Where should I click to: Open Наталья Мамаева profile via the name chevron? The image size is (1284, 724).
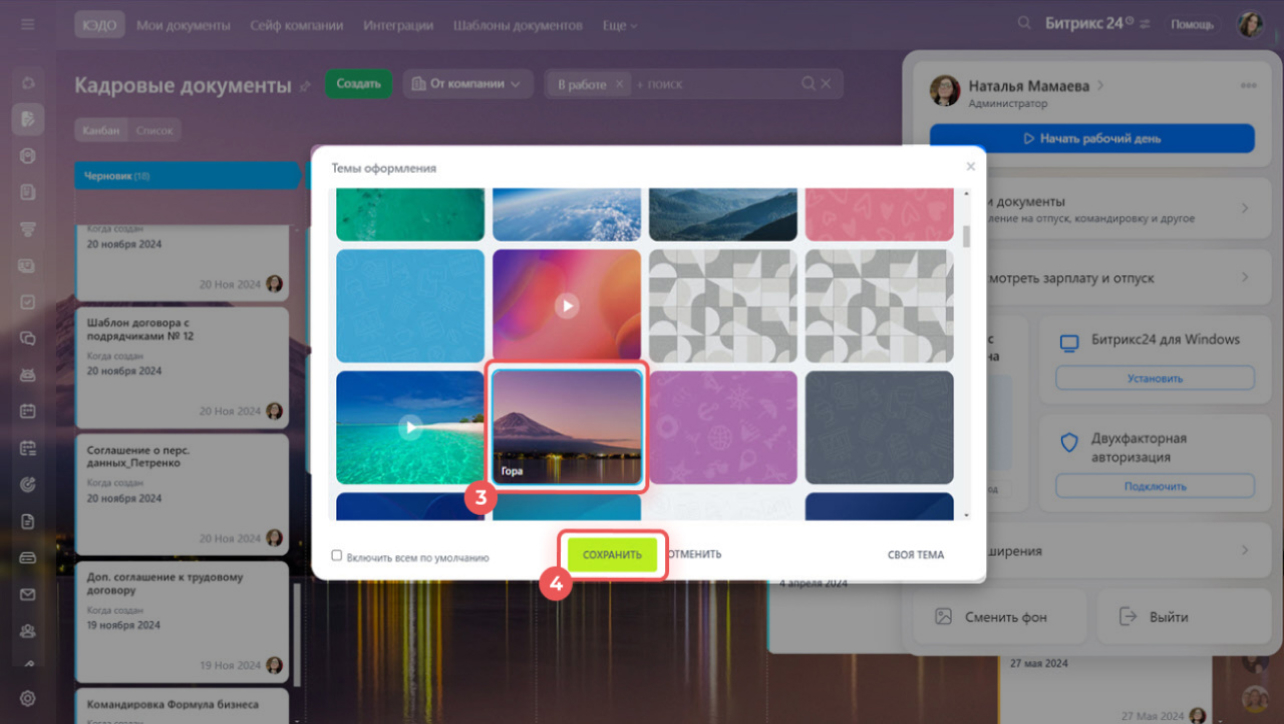point(1101,86)
